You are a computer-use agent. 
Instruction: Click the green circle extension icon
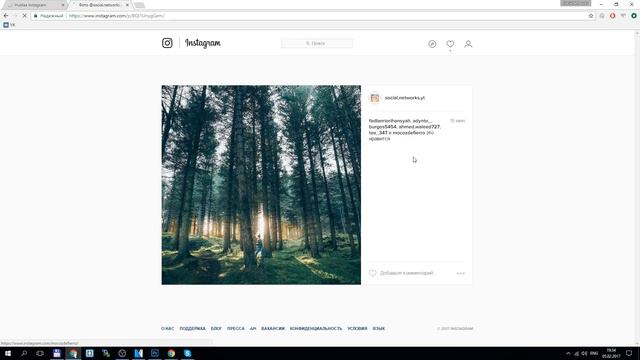click(634, 16)
